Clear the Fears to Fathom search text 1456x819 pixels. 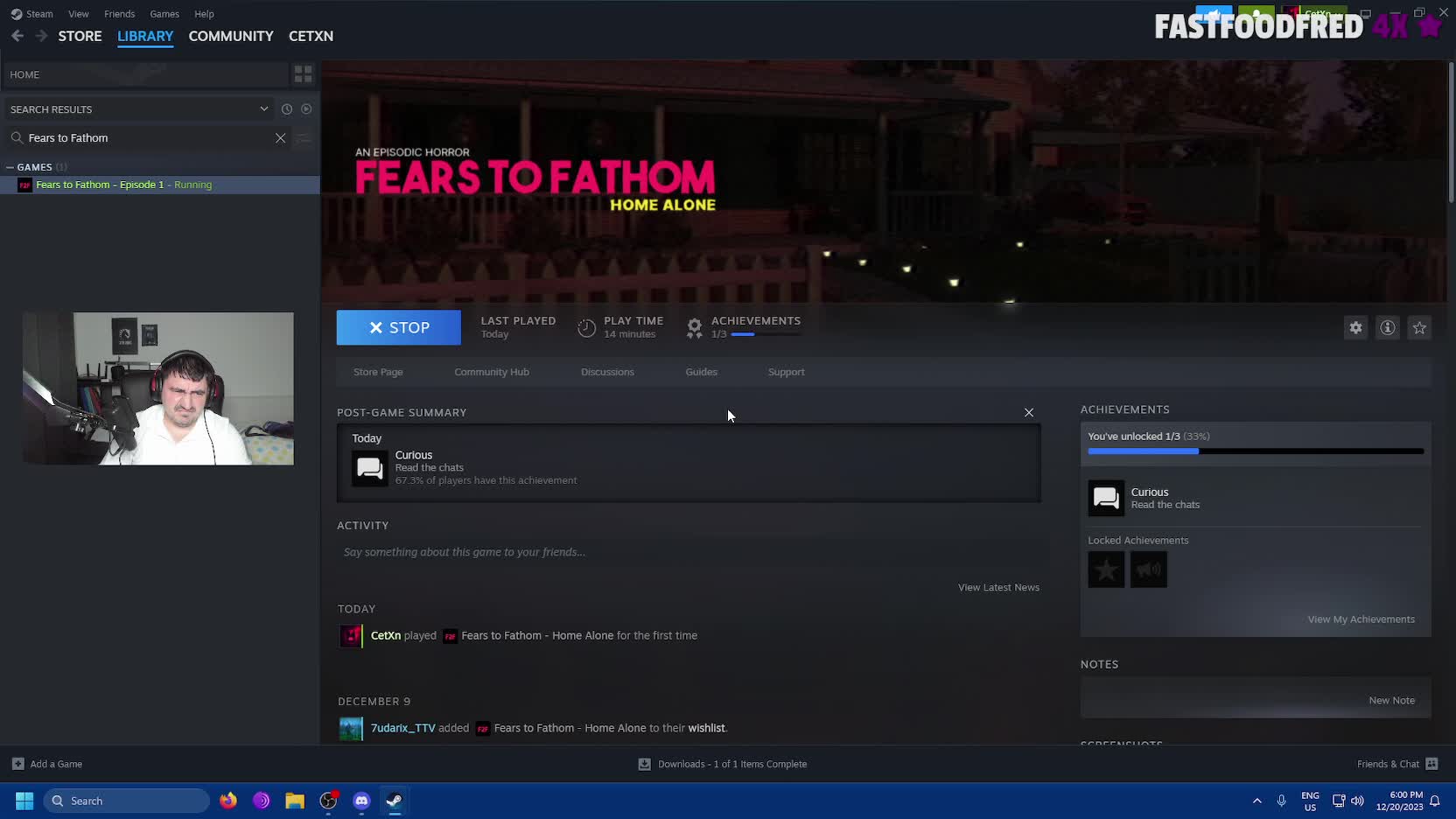281,138
